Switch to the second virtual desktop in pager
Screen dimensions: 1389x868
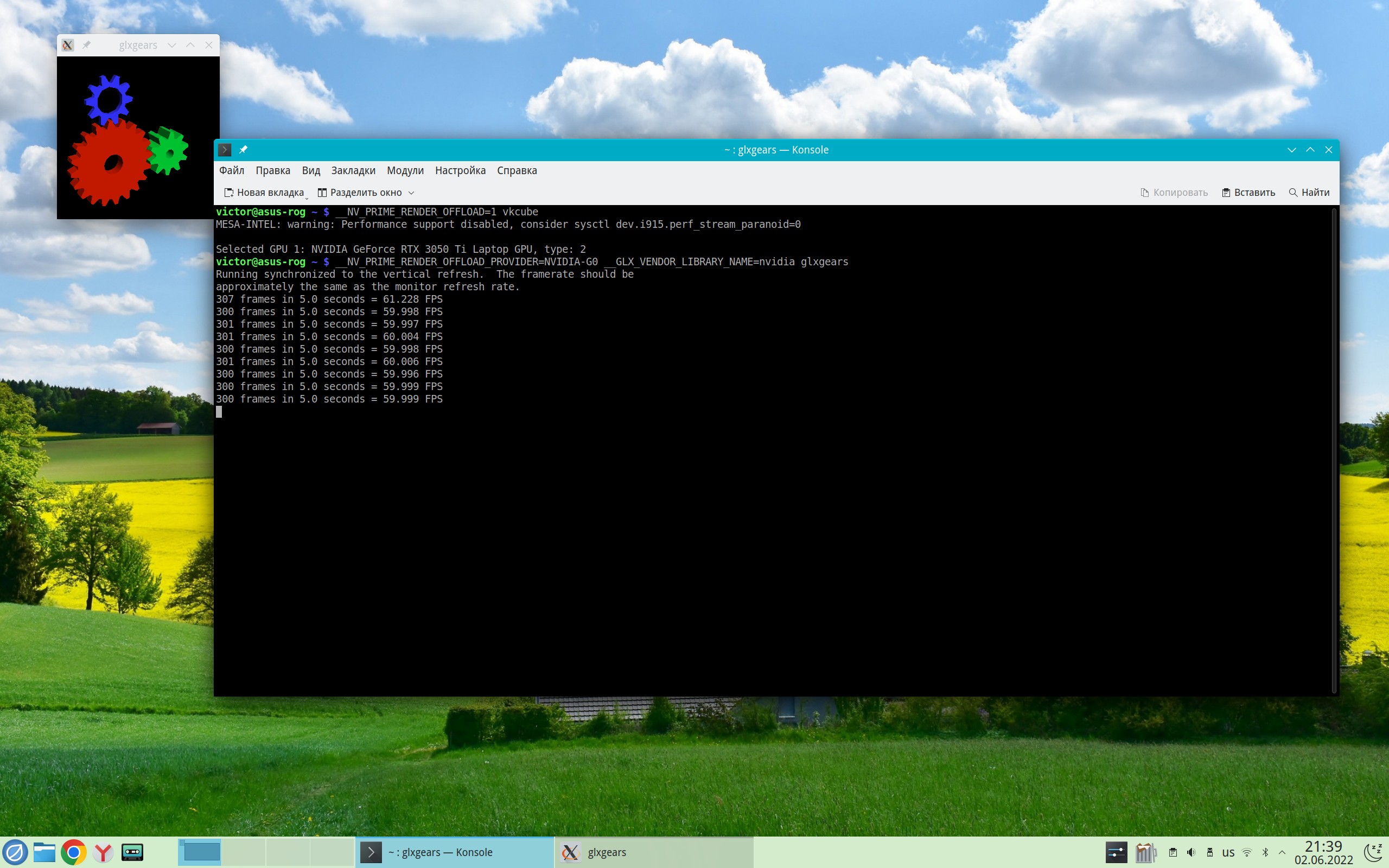pyautogui.click(x=244, y=852)
